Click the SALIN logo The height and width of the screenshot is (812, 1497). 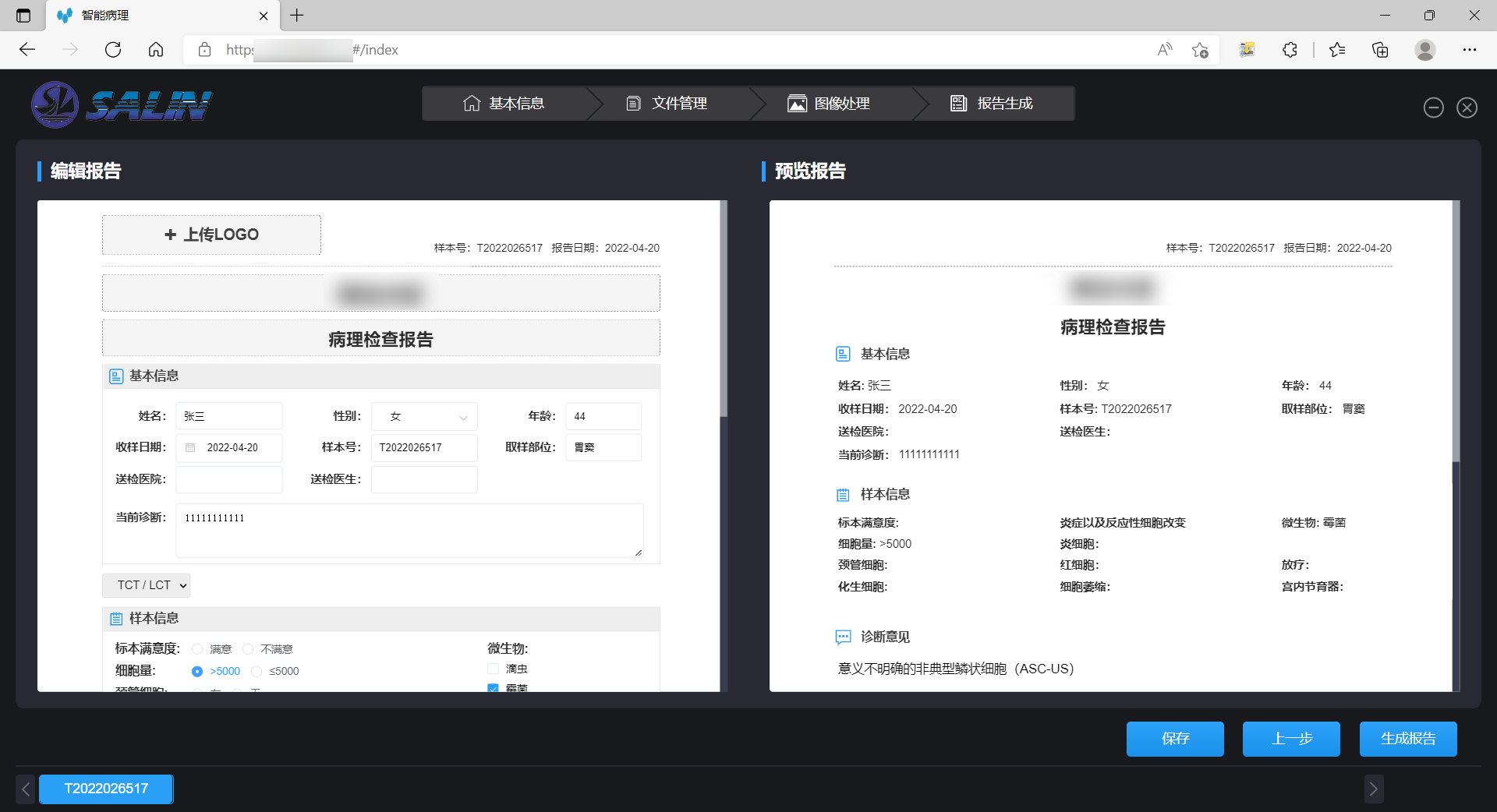(122, 104)
